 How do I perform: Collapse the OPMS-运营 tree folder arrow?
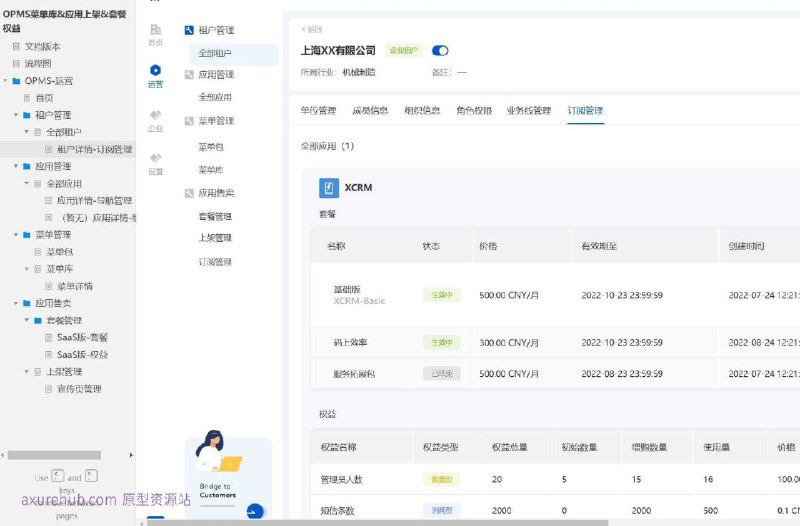5,81
